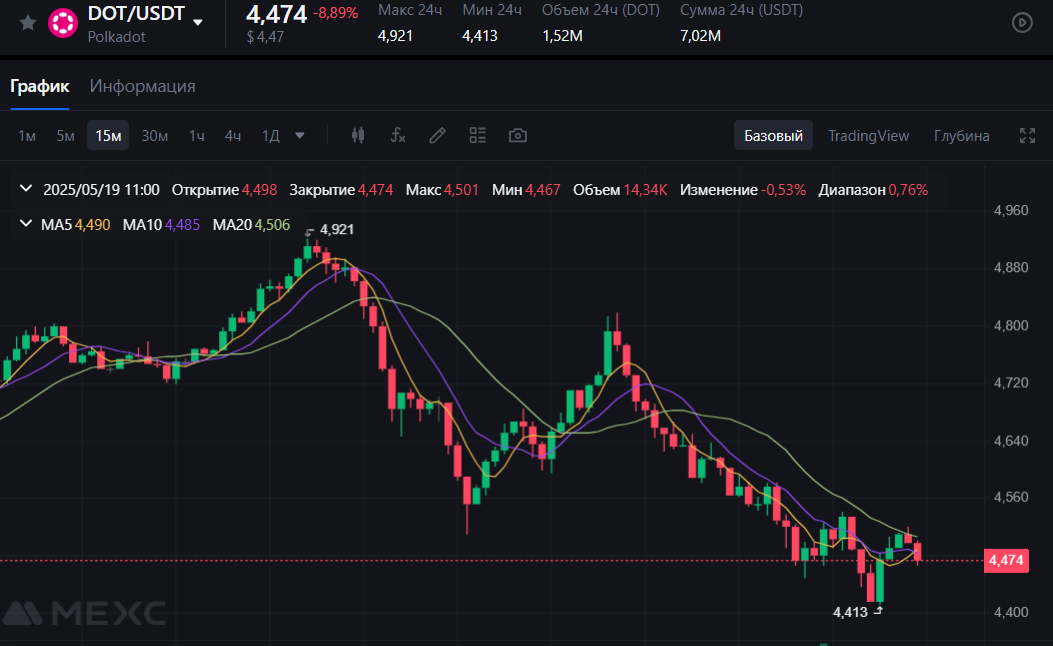Image resolution: width=1053 pixels, height=646 pixels.
Task: Switch to the Информация tab
Action: (x=142, y=86)
